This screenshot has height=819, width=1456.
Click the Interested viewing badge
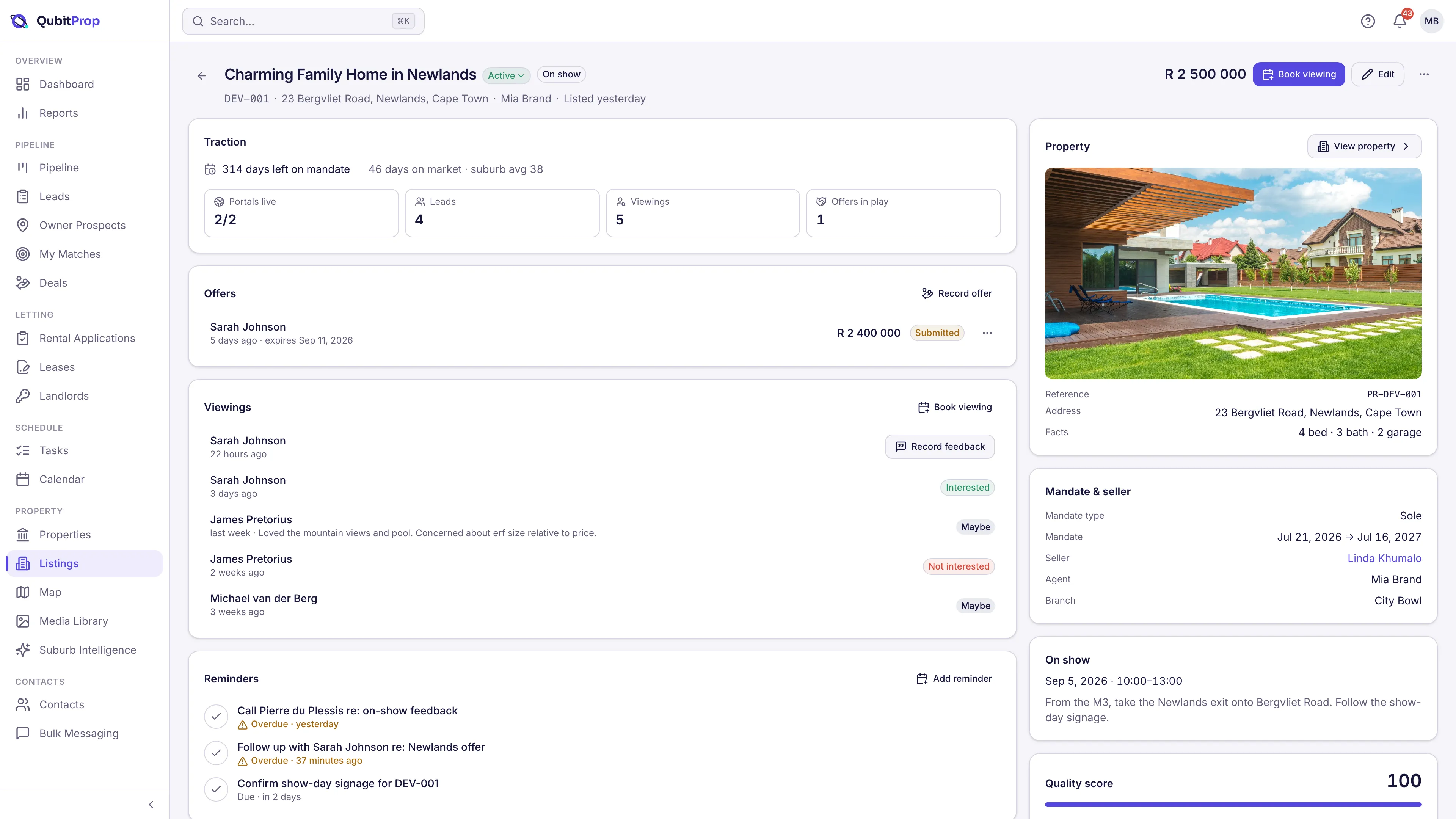coord(967,487)
